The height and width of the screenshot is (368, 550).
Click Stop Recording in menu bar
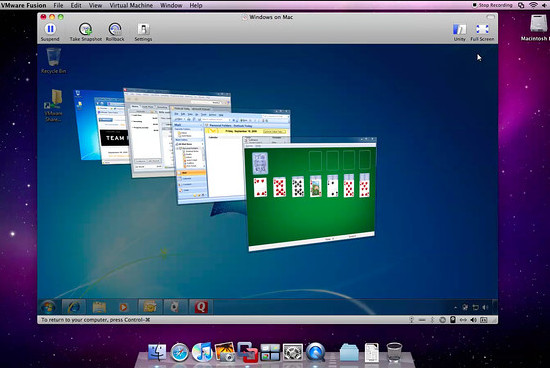[x=492, y=5]
